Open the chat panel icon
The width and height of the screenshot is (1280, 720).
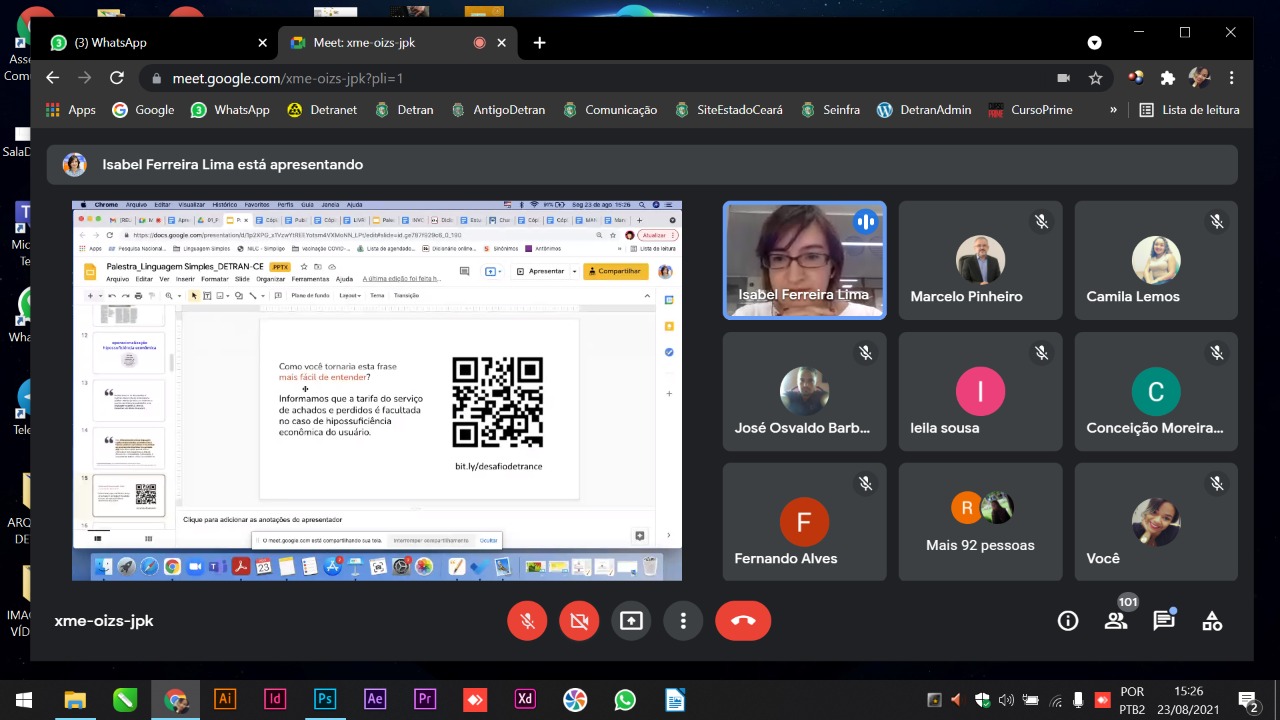pyautogui.click(x=1164, y=621)
